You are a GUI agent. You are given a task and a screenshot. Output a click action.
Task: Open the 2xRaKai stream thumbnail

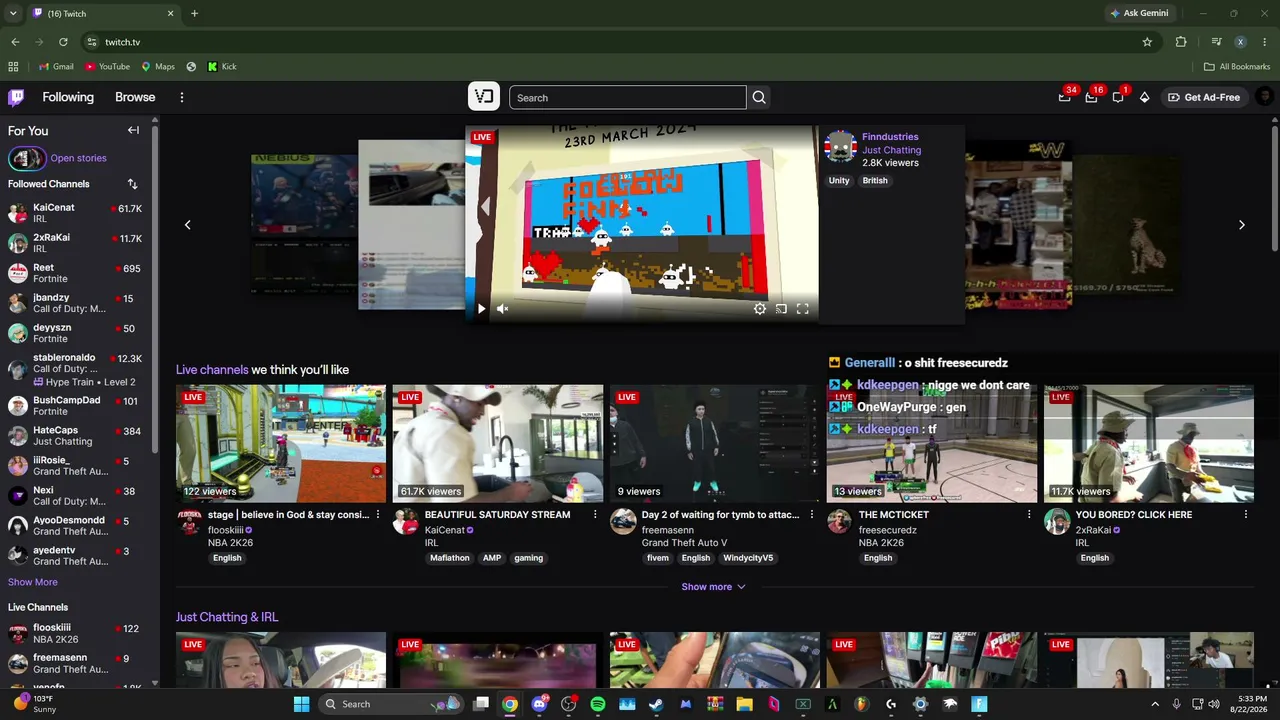pyautogui.click(x=1149, y=443)
